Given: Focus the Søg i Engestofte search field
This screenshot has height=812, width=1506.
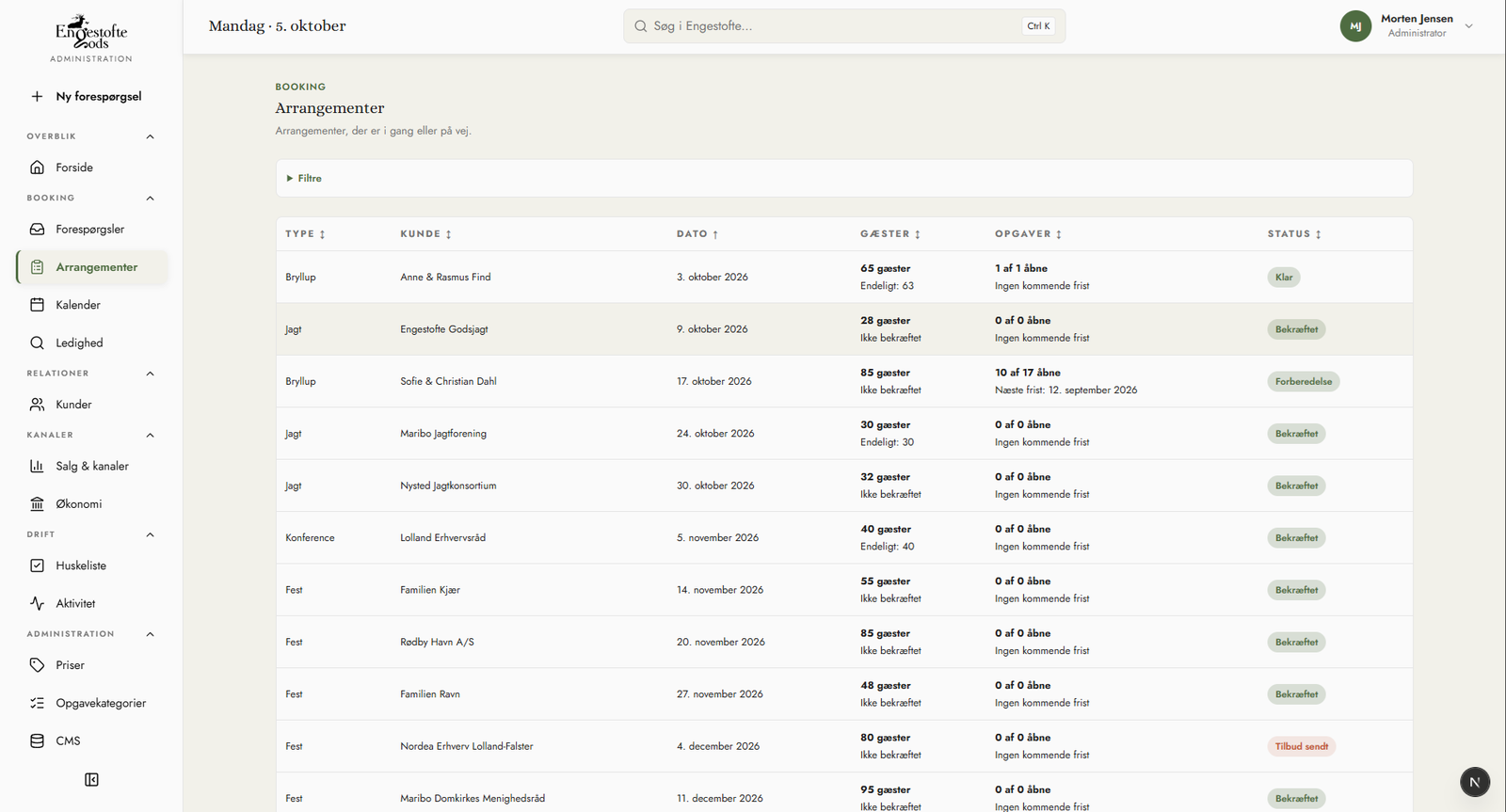Looking at the screenshot, I should coord(844,26).
